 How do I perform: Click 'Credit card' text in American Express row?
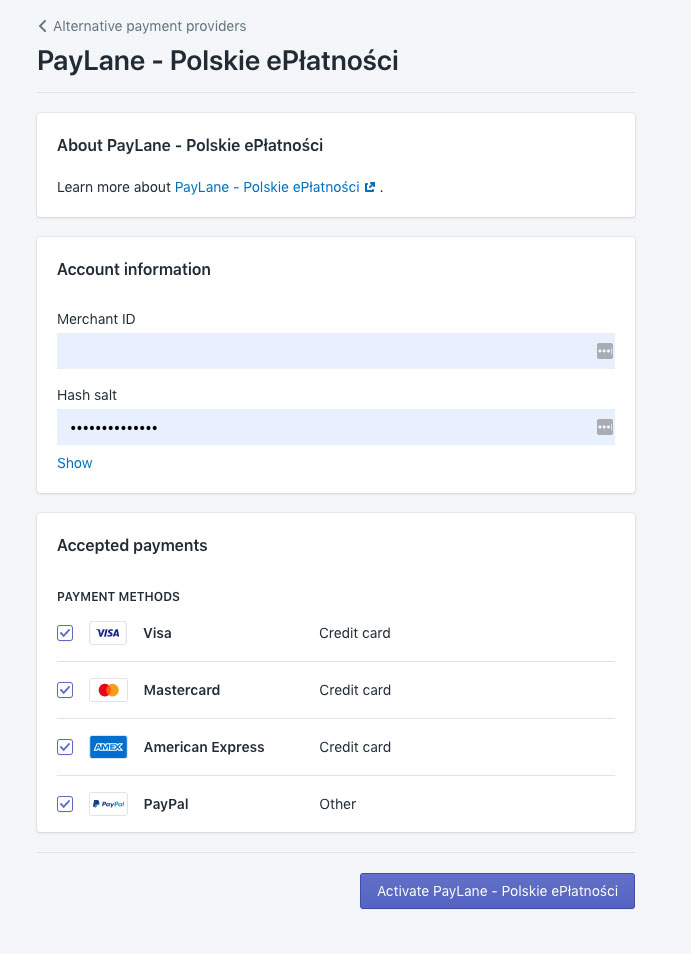coord(355,747)
